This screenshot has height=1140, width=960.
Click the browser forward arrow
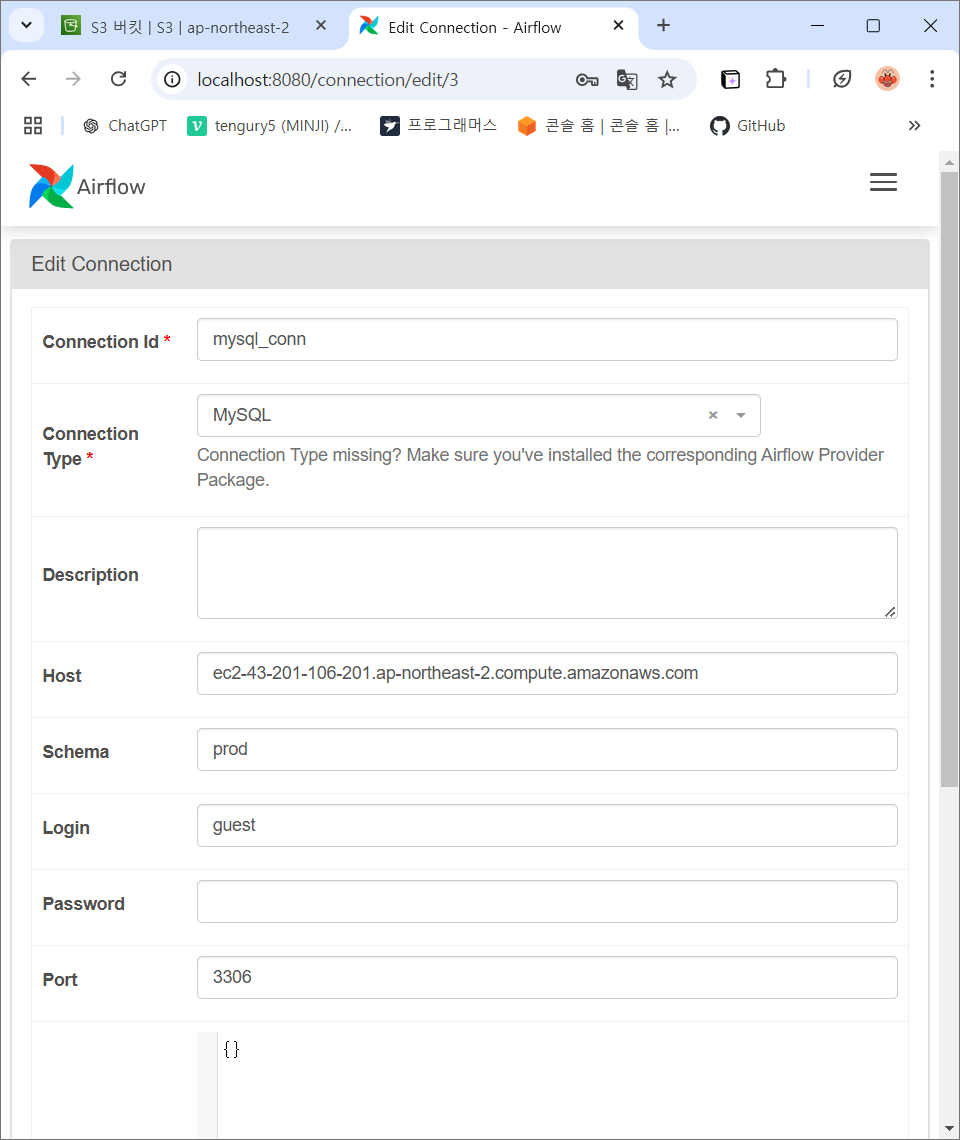point(73,79)
